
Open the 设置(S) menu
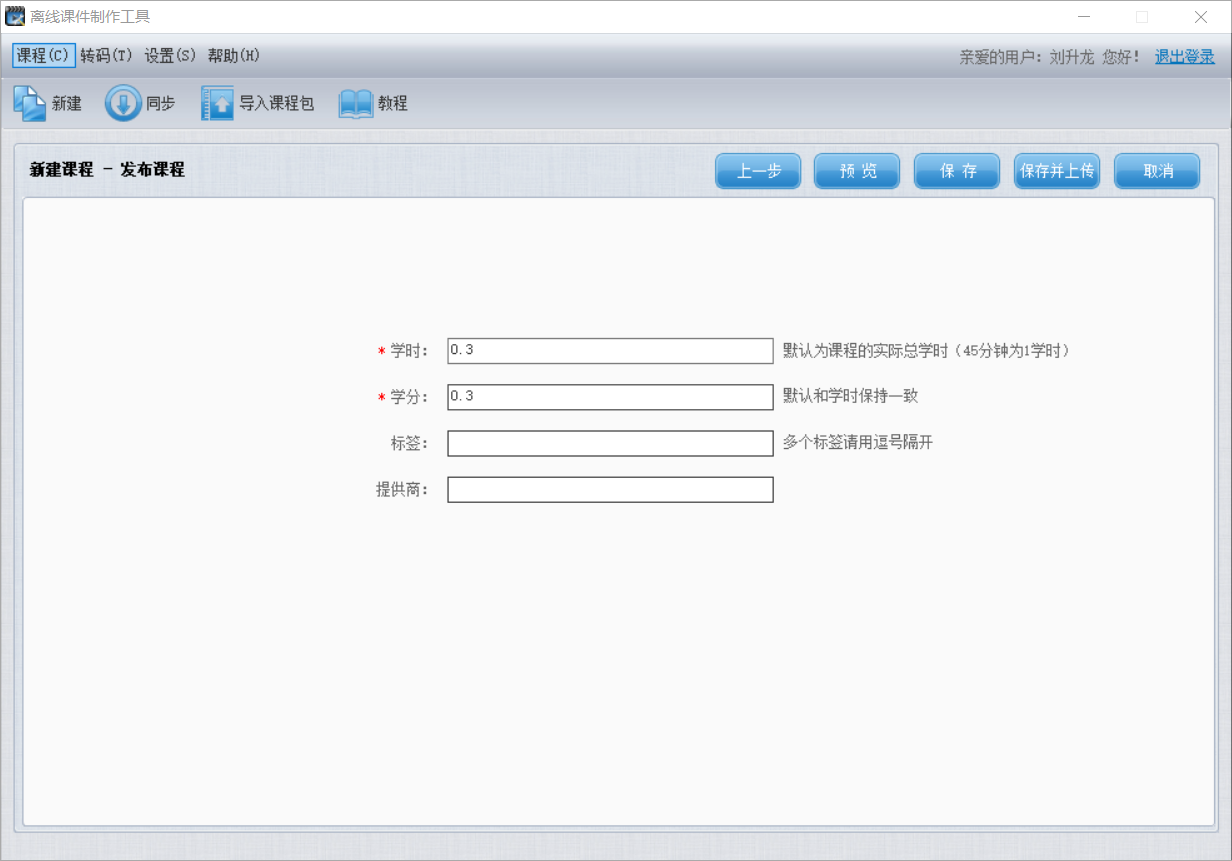coord(170,56)
